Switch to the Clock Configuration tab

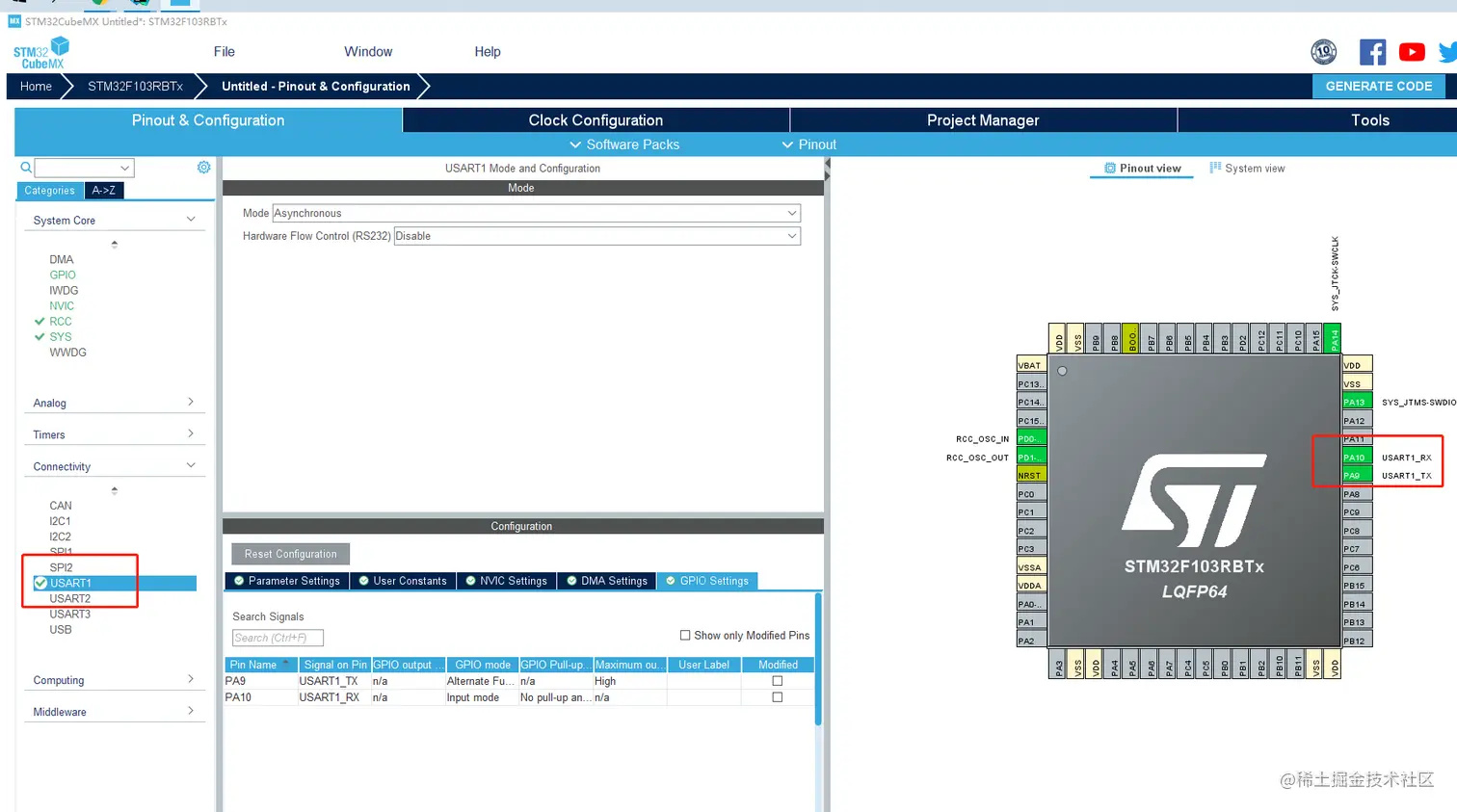pos(596,120)
